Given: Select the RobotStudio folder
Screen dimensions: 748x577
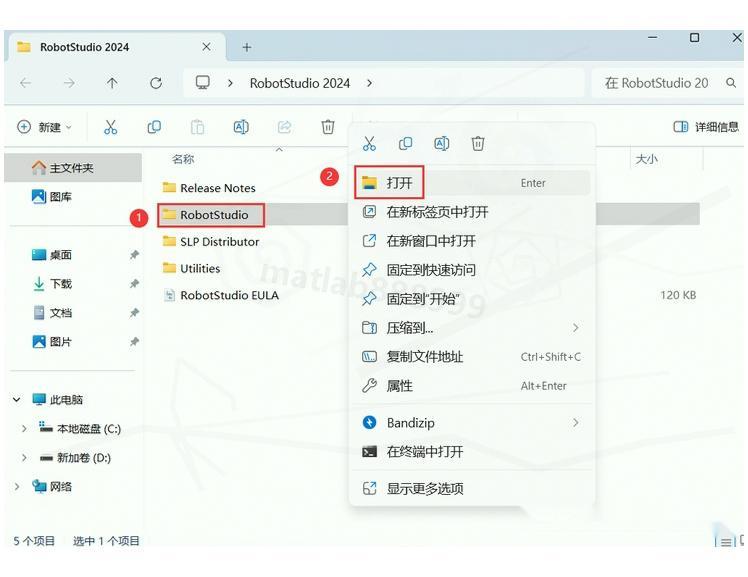Looking at the screenshot, I should tap(205, 215).
